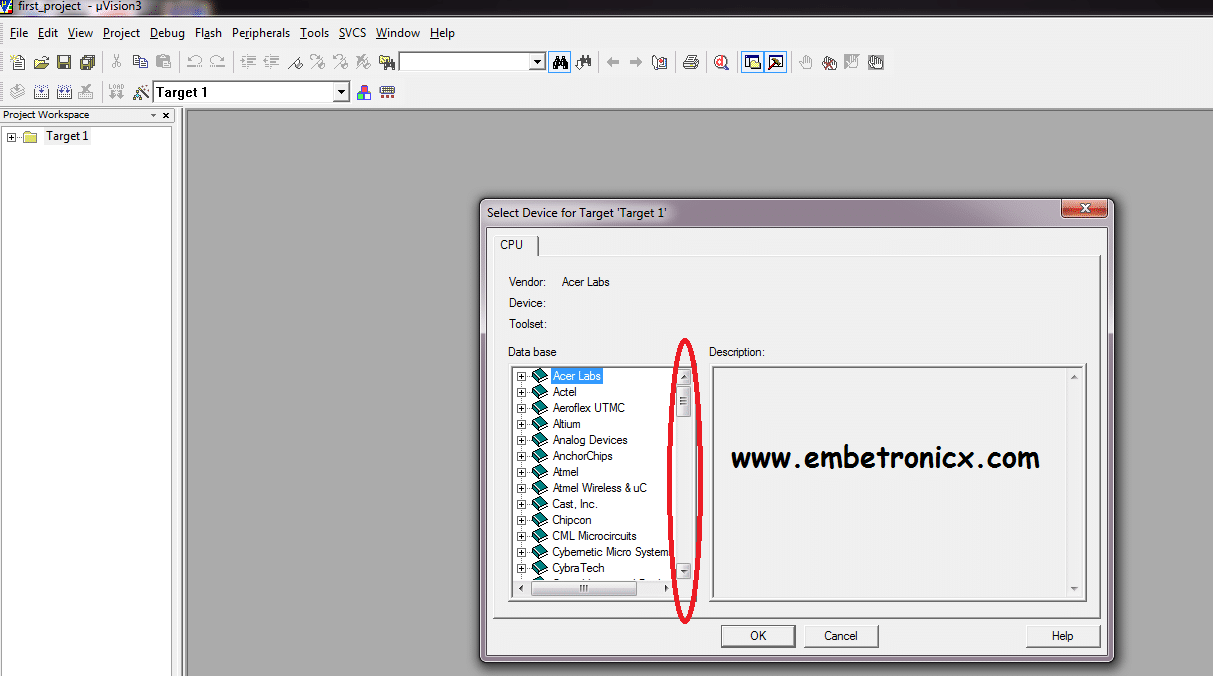
Task: Click Description box scrollbar up arrow
Action: [1074, 377]
